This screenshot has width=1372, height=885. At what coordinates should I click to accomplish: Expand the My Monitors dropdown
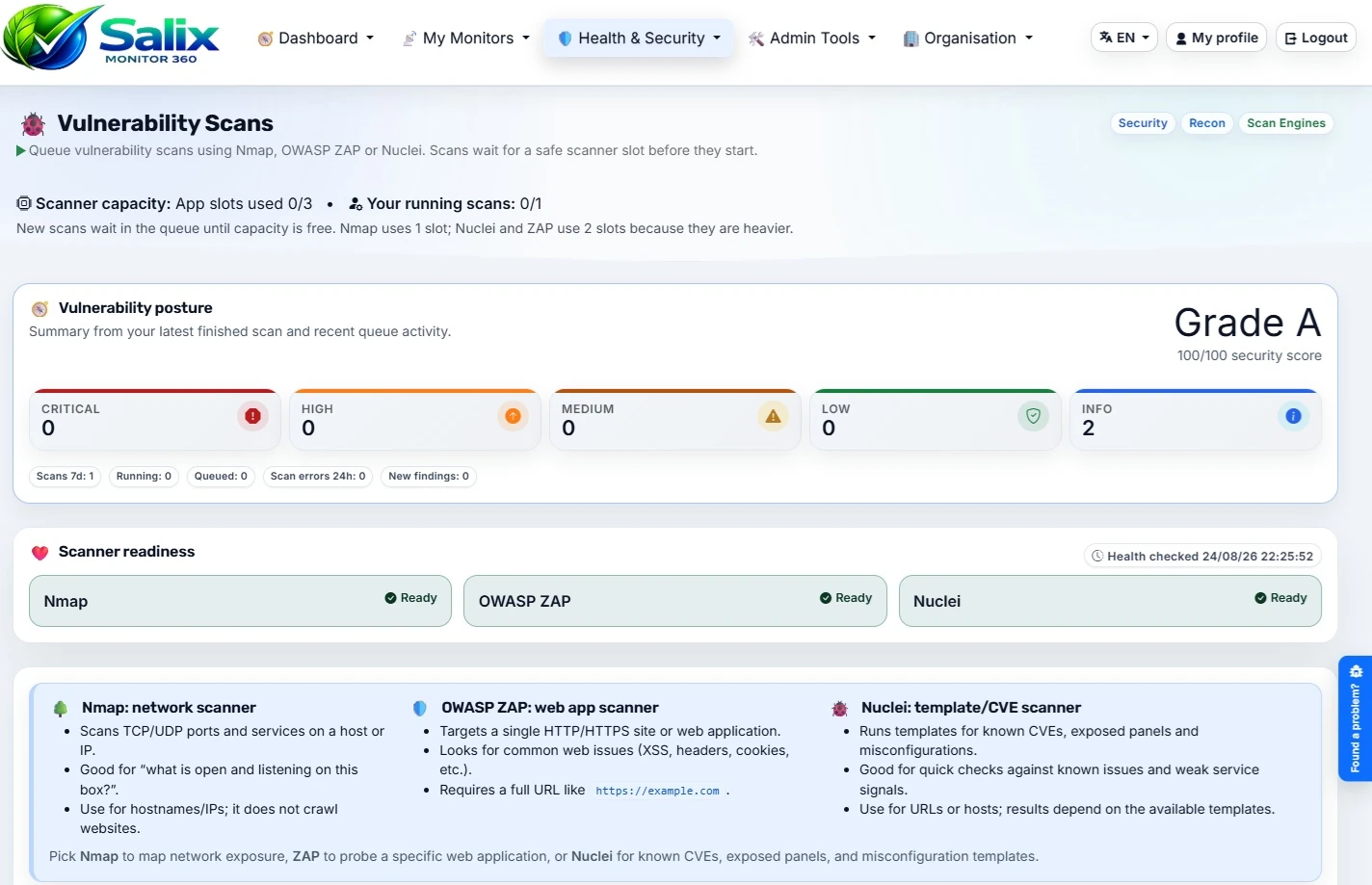(x=466, y=39)
